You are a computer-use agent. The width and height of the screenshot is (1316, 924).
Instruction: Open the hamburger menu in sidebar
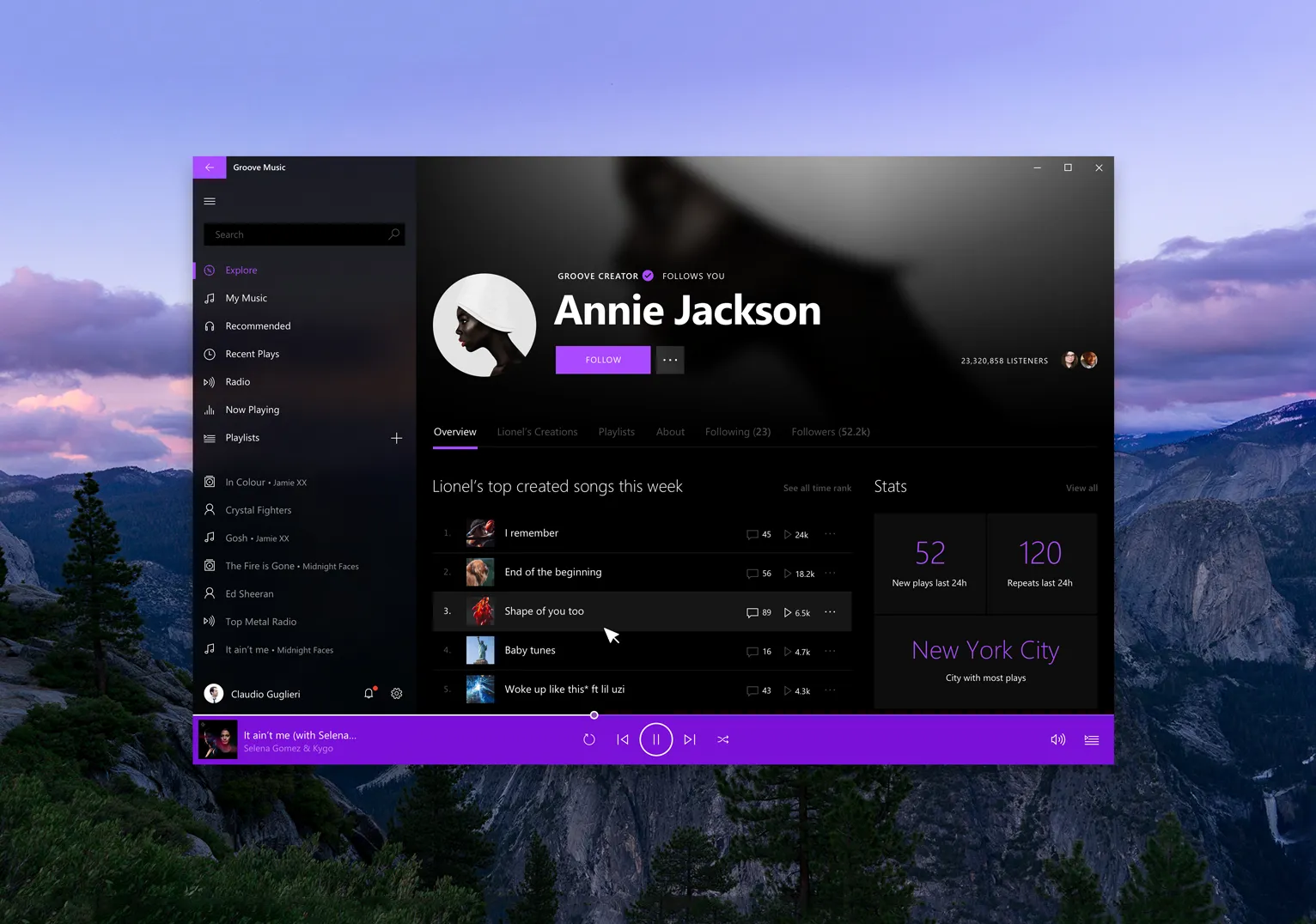(210, 201)
